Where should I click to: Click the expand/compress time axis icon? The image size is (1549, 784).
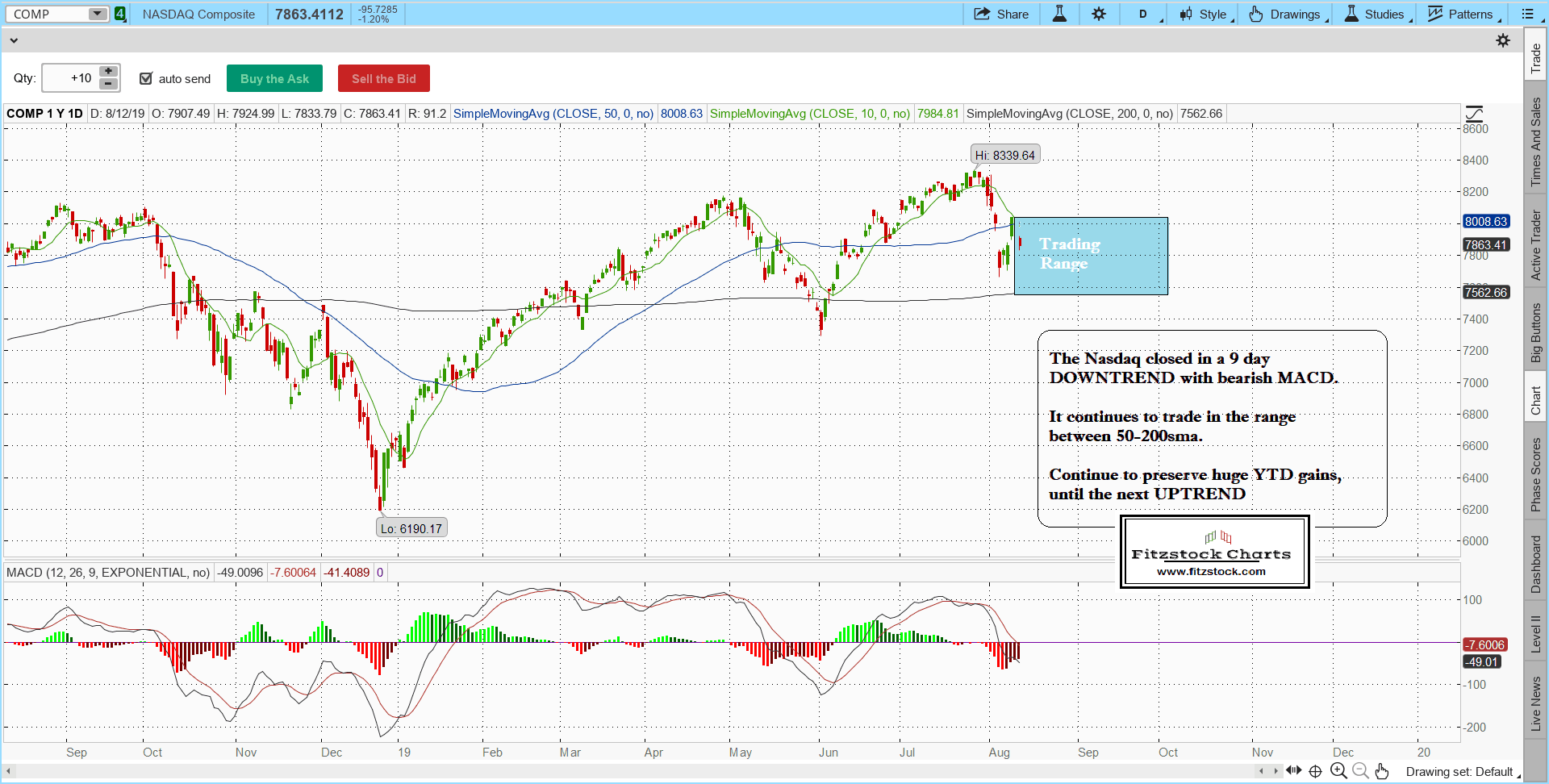pyautogui.click(x=1293, y=771)
